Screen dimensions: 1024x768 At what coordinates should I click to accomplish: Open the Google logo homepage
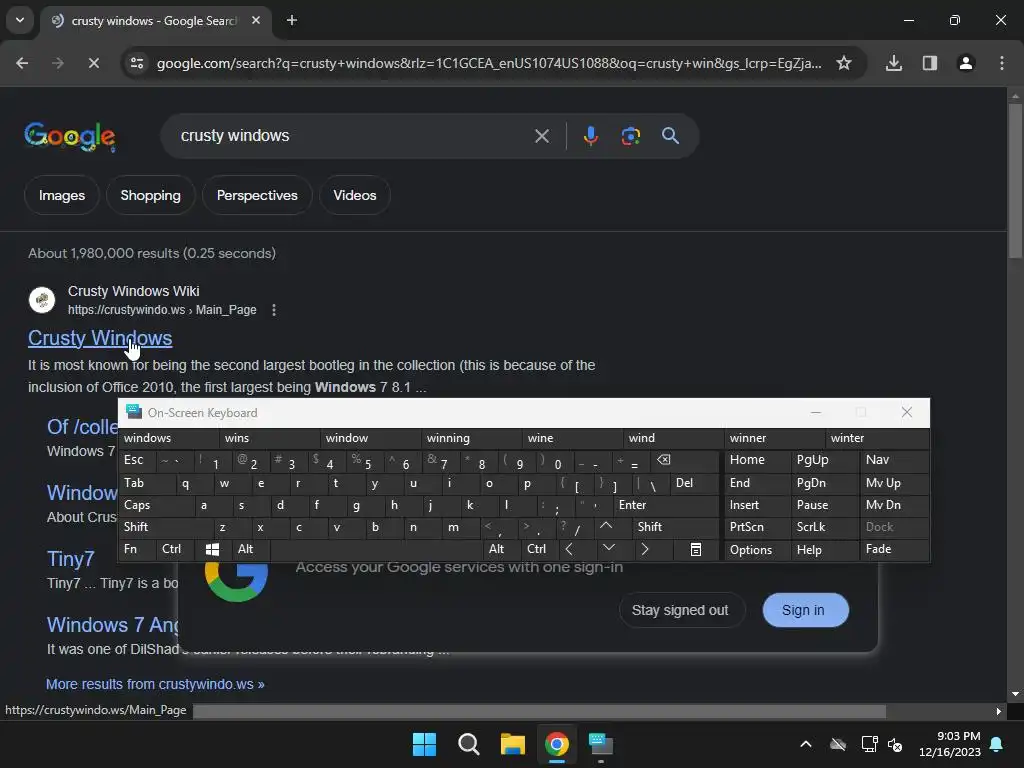click(x=70, y=136)
